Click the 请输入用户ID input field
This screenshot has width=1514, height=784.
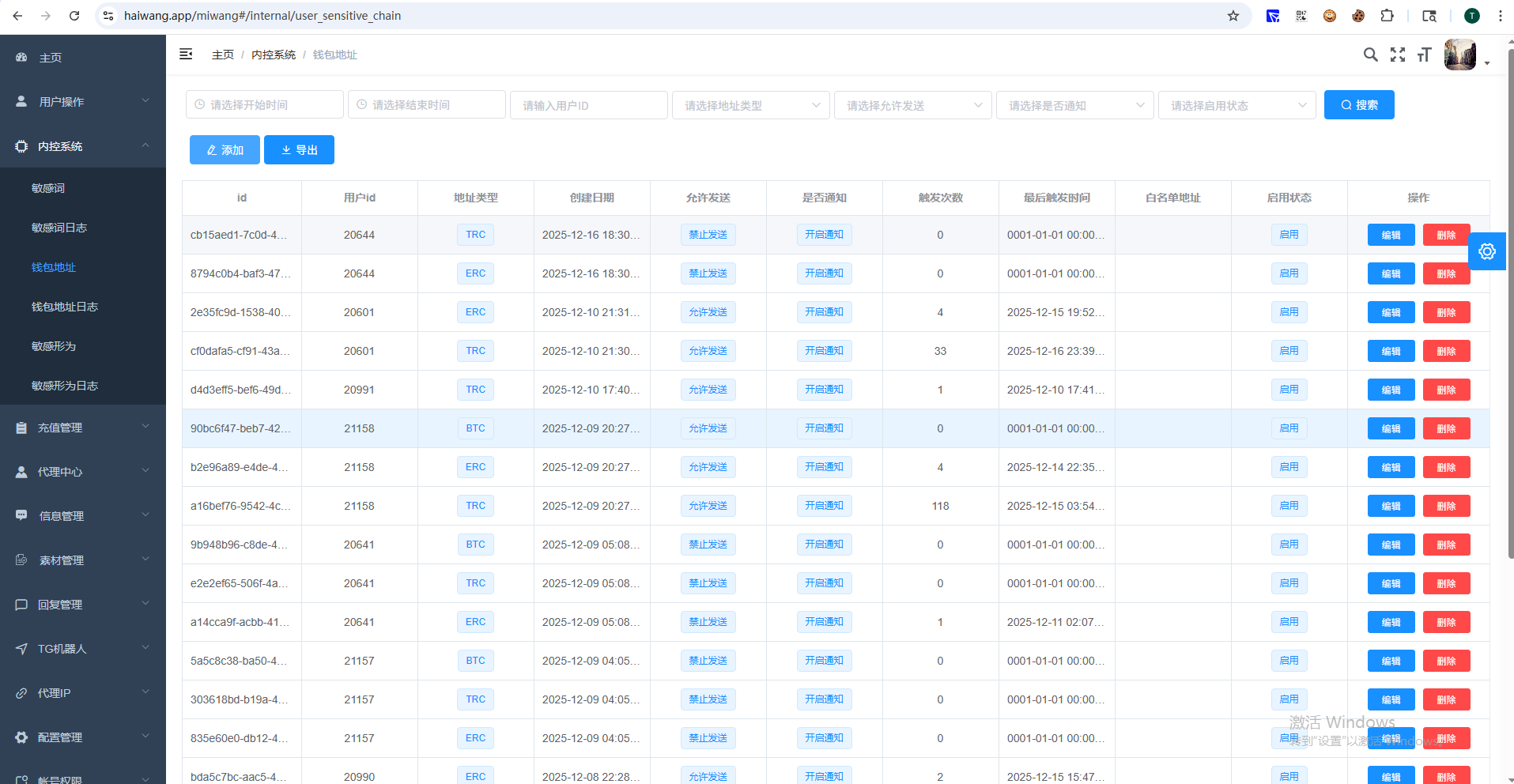click(x=588, y=105)
